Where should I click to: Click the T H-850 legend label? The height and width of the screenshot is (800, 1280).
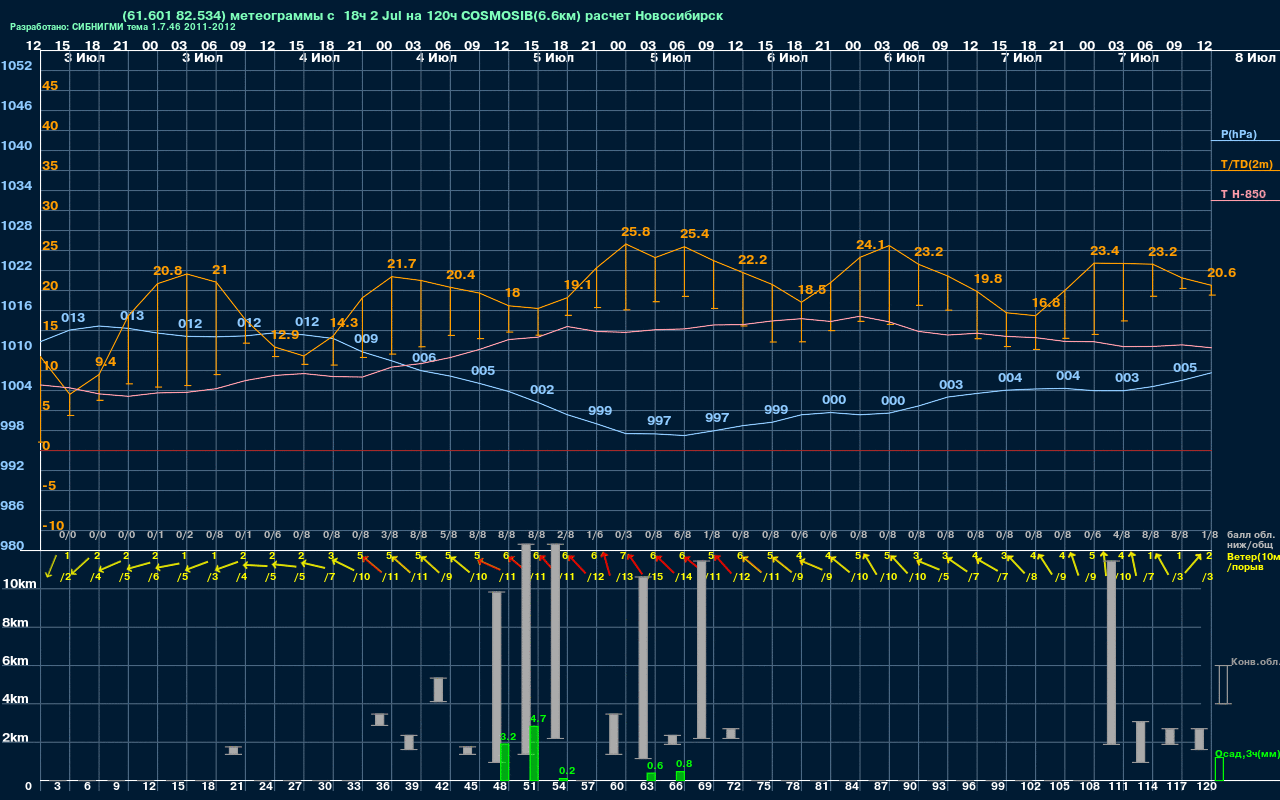(x=1242, y=194)
